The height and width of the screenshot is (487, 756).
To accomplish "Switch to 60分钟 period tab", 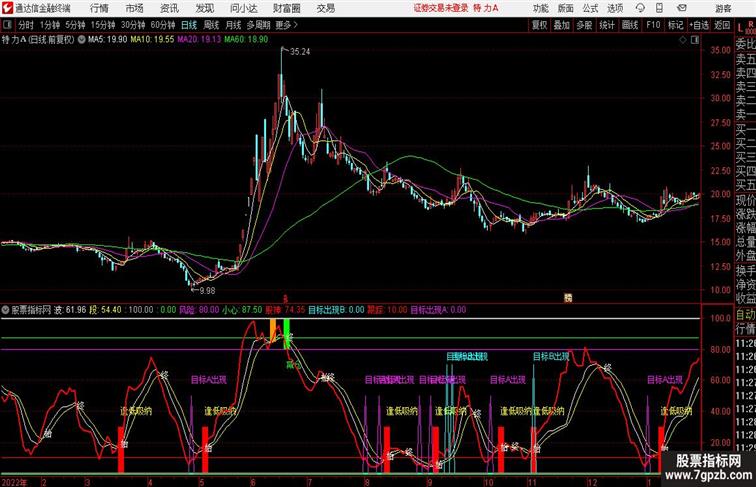I will point(163,25).
